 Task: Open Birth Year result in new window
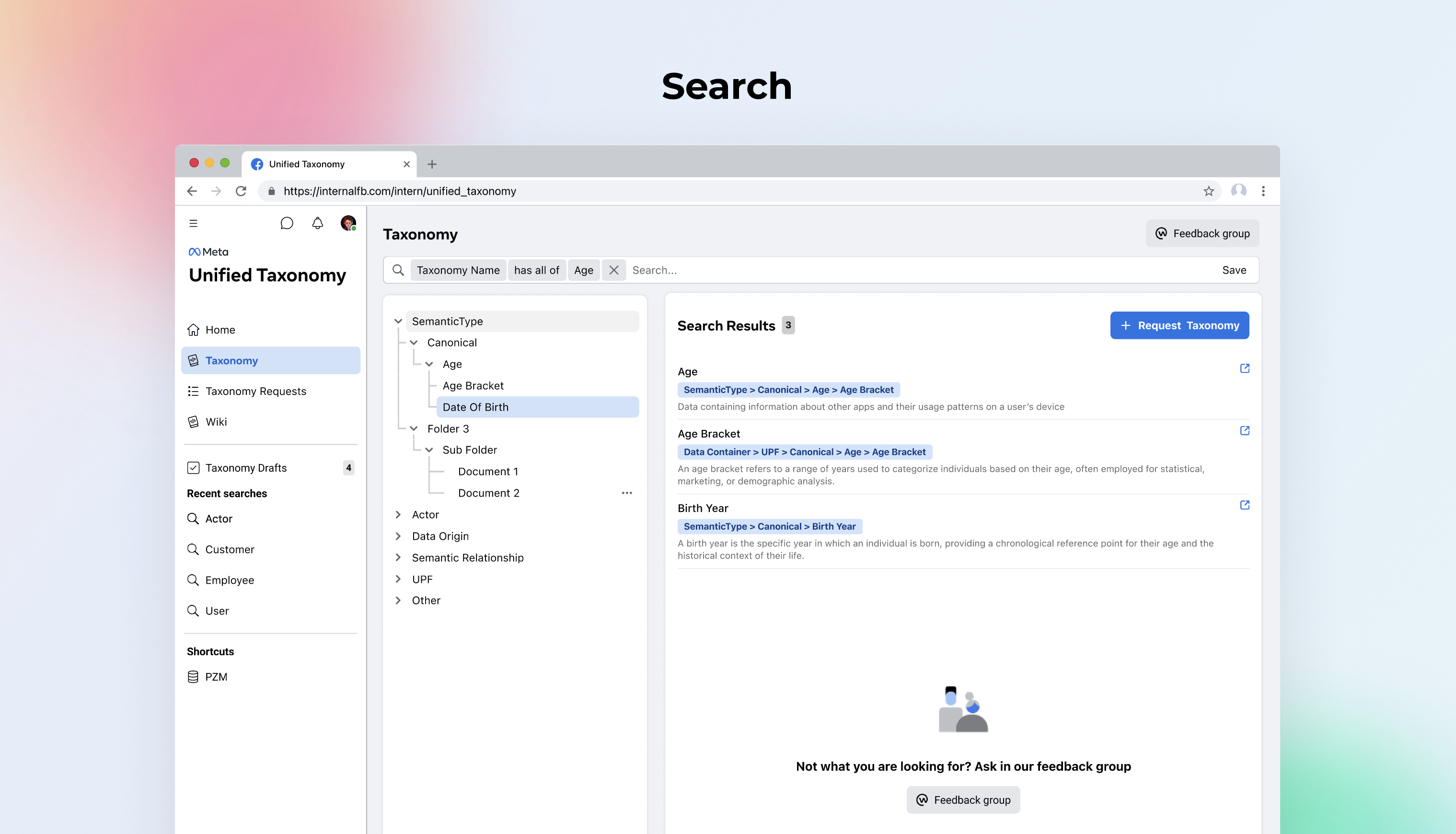coord(1244,505)
